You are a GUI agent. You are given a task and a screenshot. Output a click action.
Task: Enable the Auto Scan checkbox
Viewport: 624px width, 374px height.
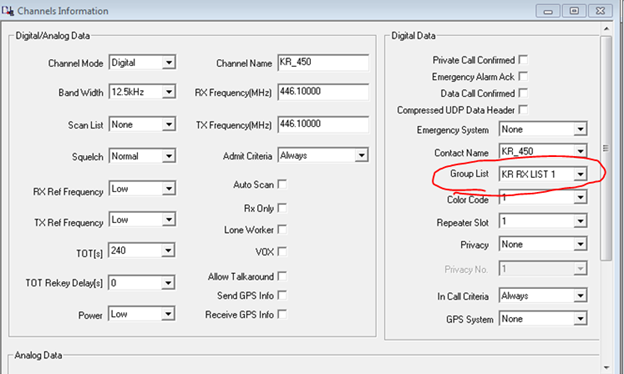(282, 184)
